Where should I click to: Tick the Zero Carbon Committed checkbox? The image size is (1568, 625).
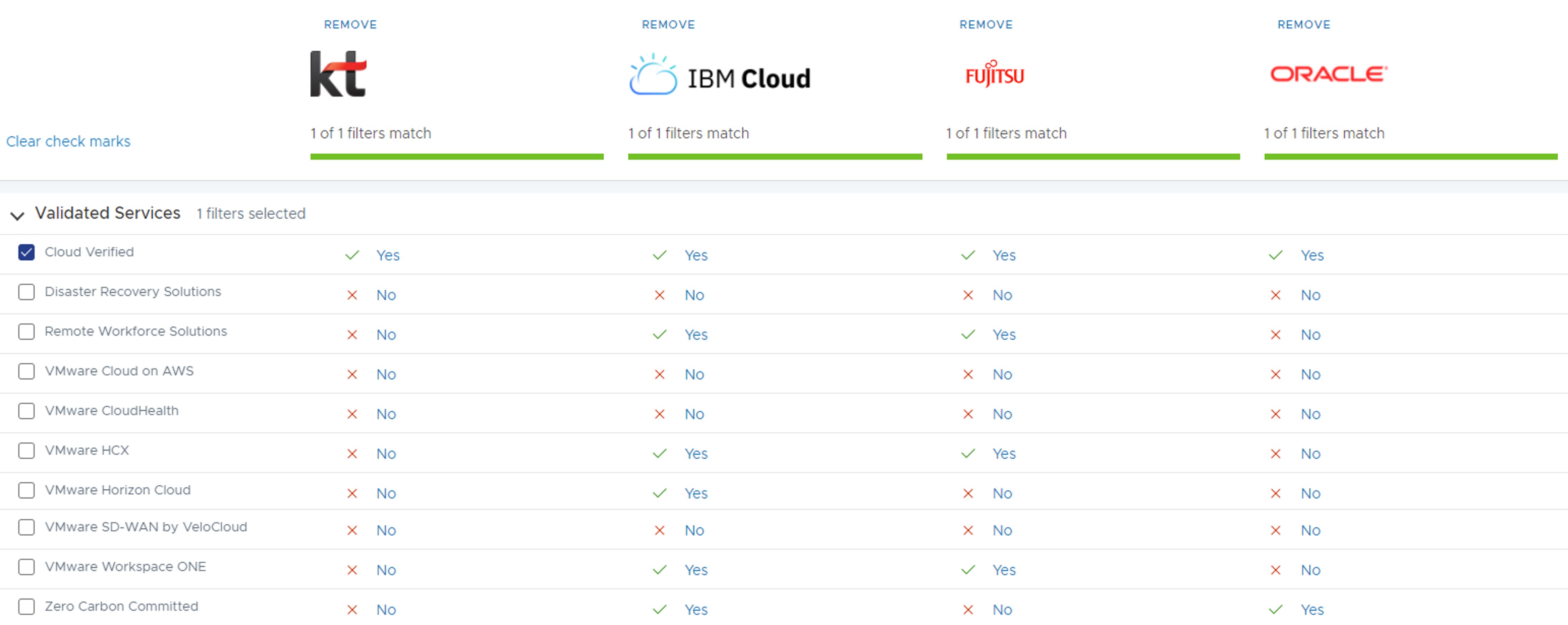pyautogui.click(x=26, y=606)
